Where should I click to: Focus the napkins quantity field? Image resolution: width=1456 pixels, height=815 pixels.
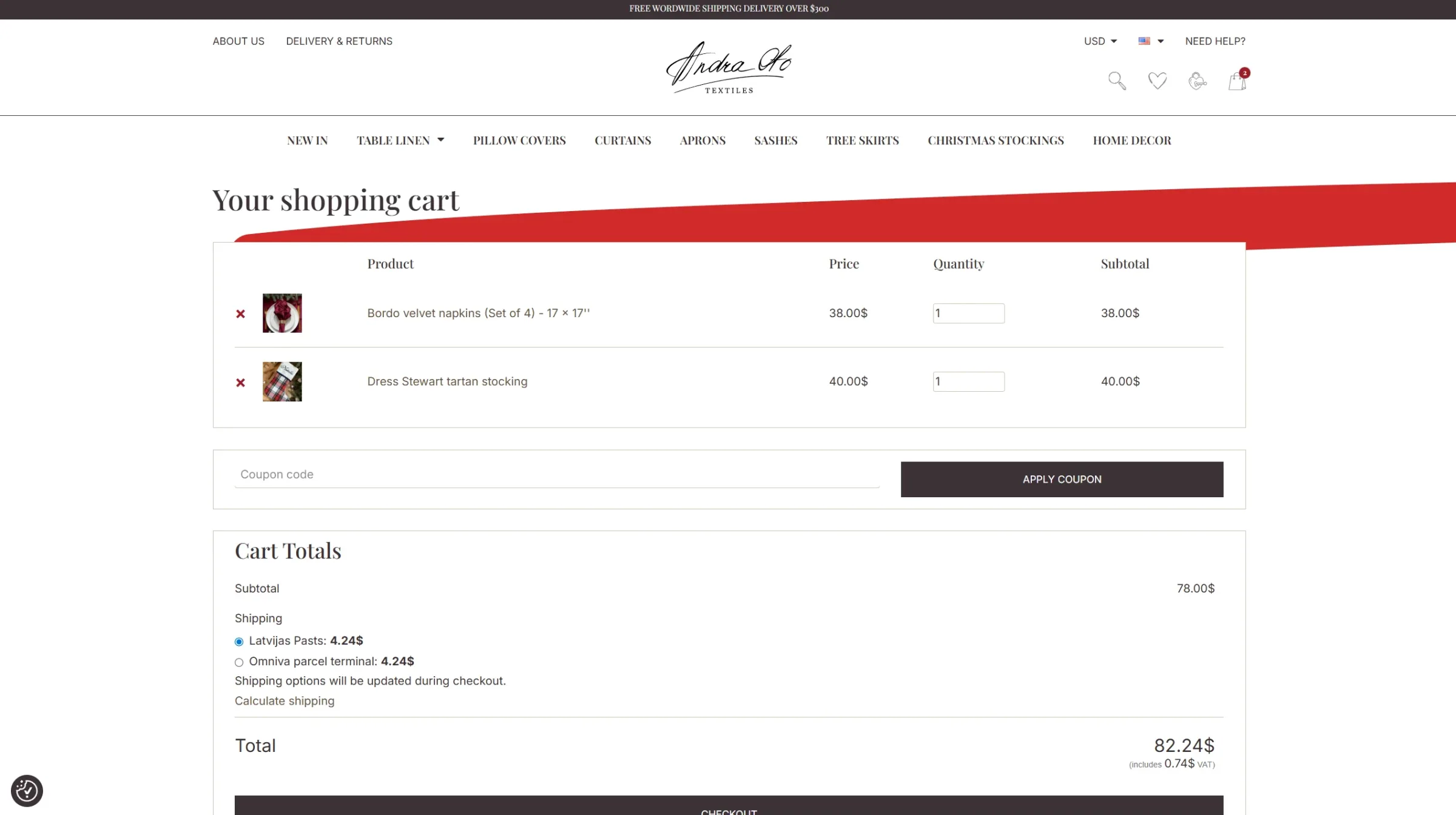(x=968, y=314)
